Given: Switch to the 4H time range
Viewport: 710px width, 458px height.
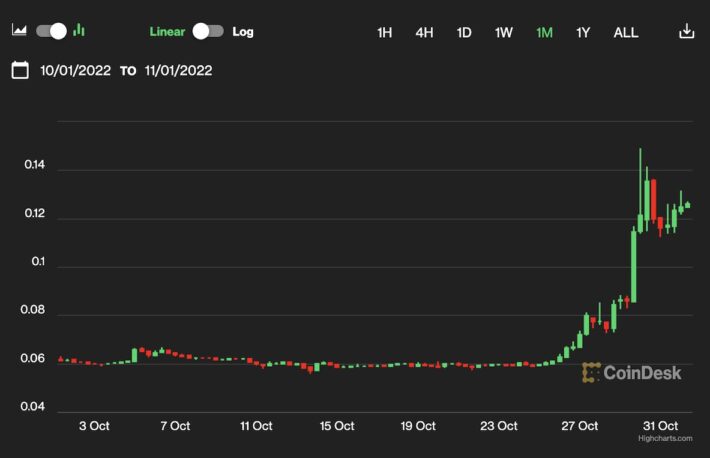Looking at the screenshot, I should point(424,33).
